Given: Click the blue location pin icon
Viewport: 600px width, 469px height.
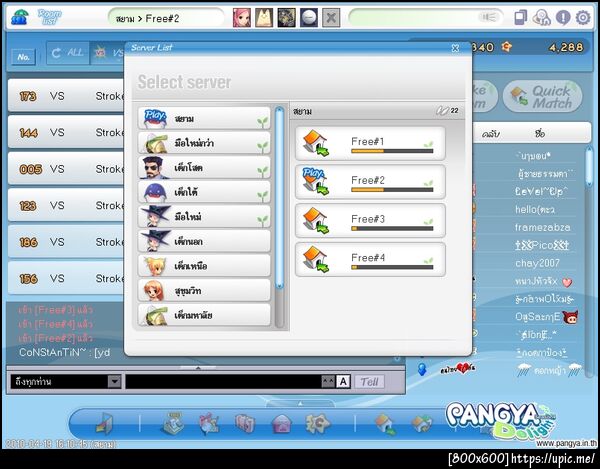Looking at the screenshot, I should coord(422,369).
